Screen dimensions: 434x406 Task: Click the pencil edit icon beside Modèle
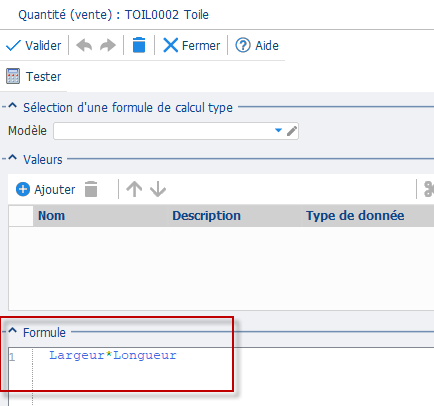[292, 131]
